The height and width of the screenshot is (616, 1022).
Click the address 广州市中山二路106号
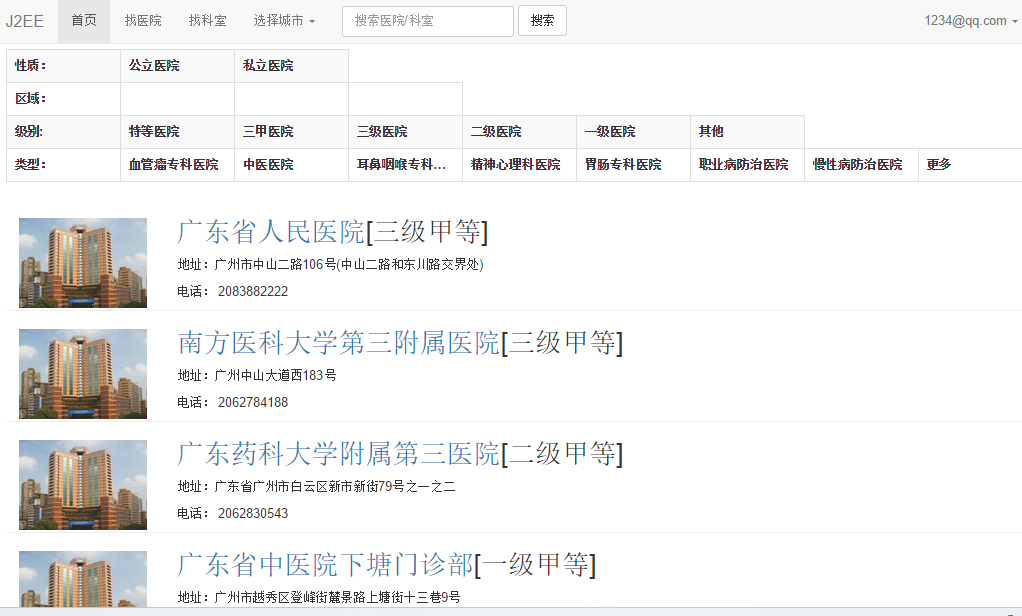click(x=275, y=264)
